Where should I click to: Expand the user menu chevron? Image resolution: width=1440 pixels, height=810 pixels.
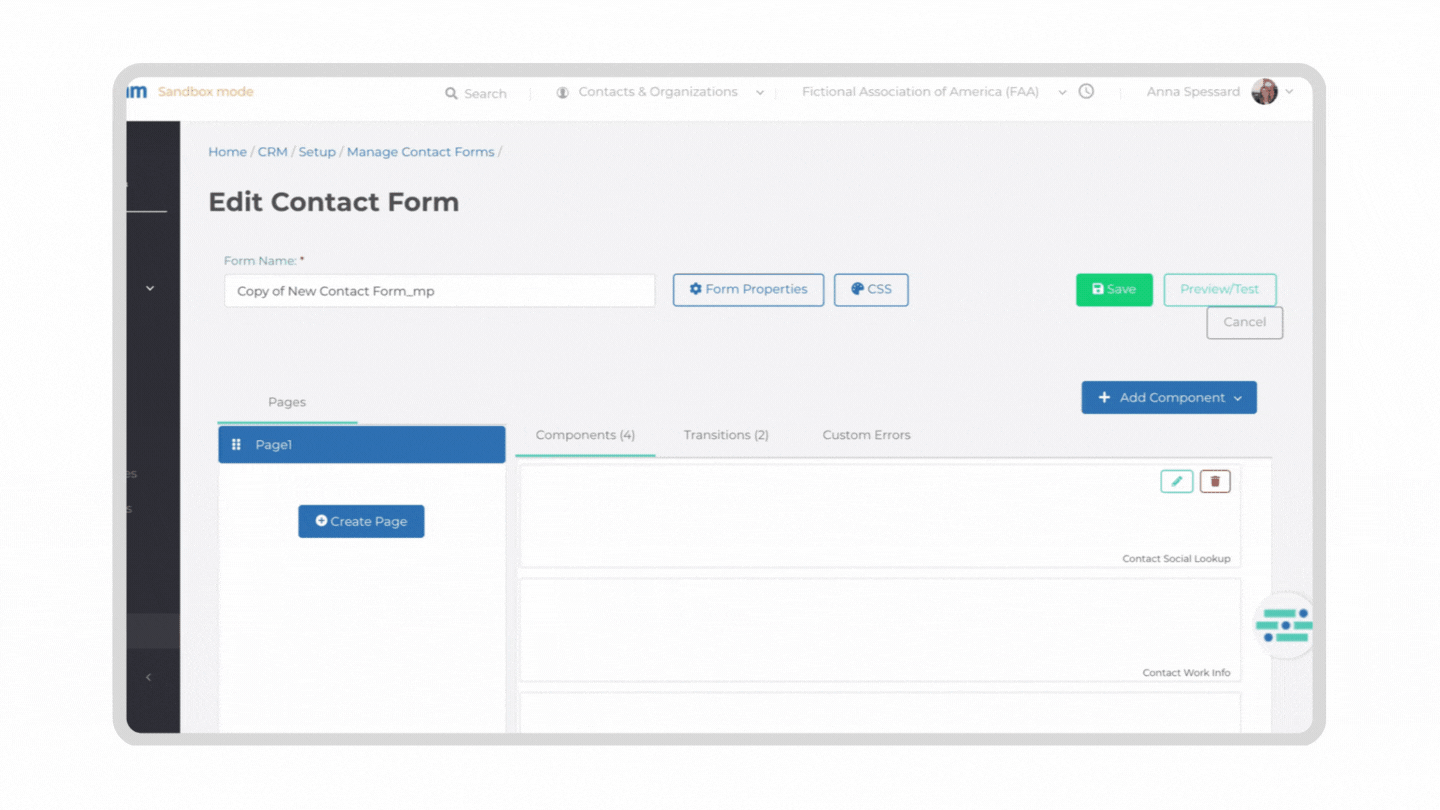click(x=1289, y=92)
